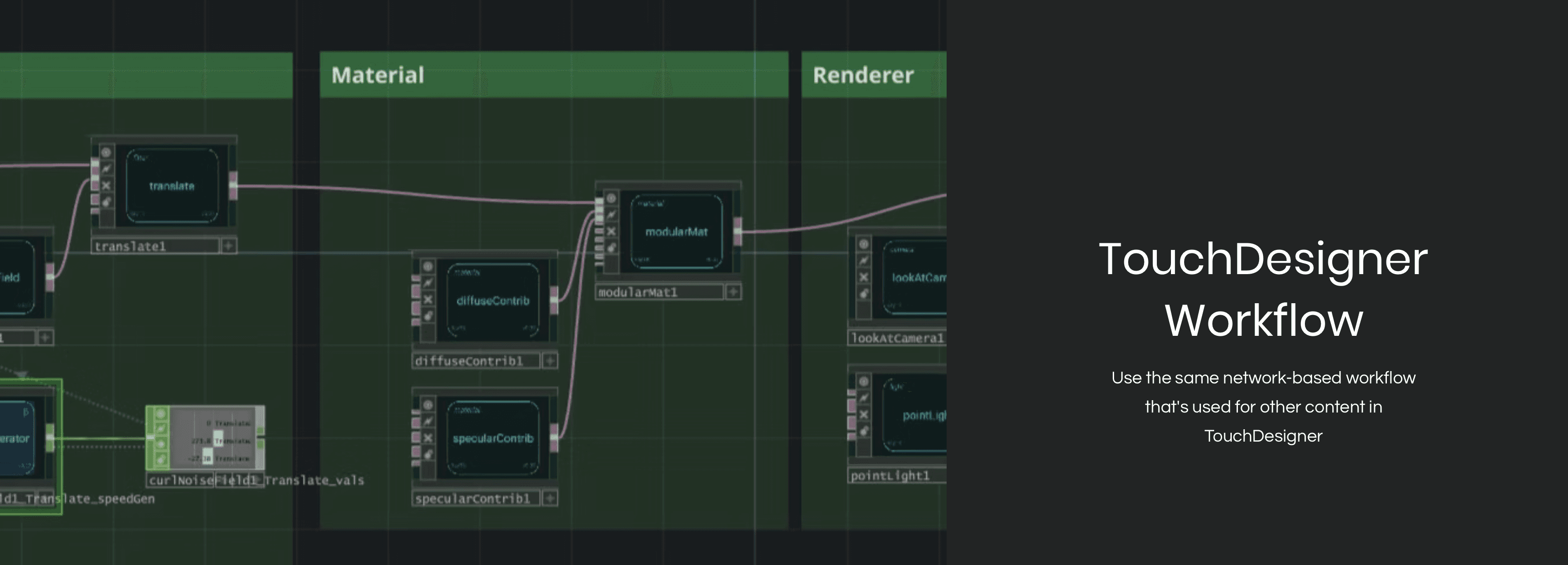Click lock flag on lookAtCamera1 node
This screenshot has height=565, width=1568.
point(864,294)
